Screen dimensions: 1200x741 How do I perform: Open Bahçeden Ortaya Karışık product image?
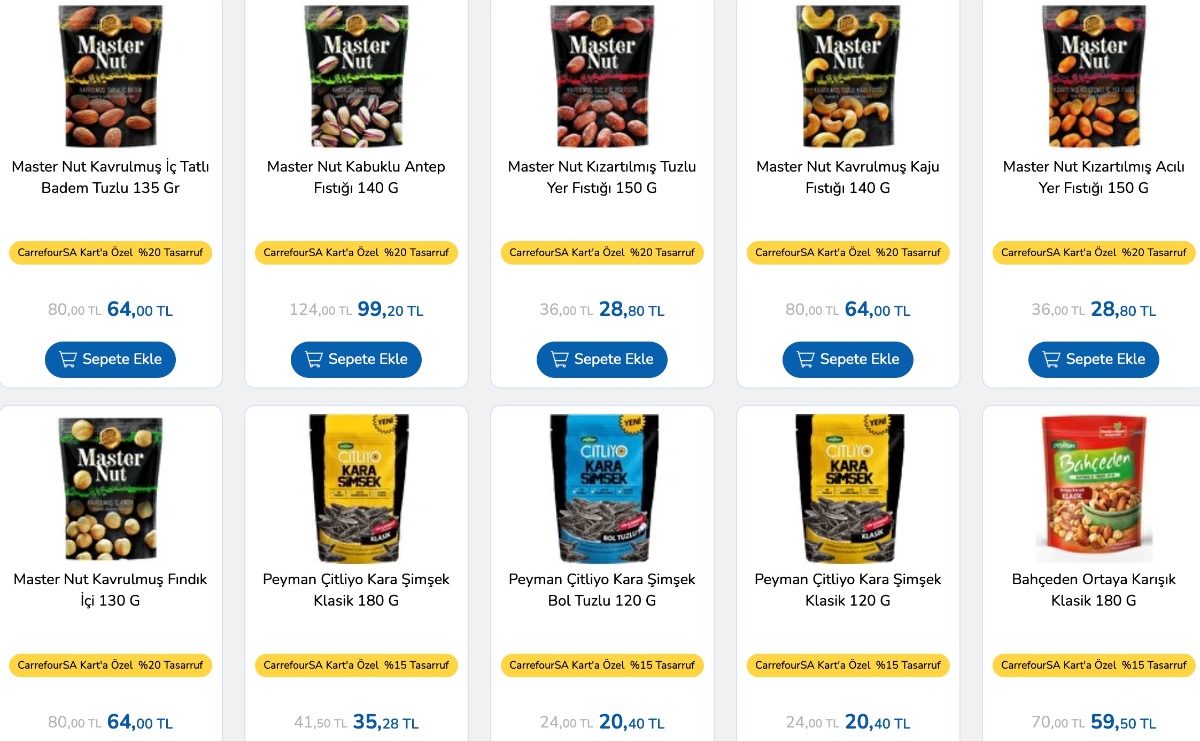click(1094, 489)
